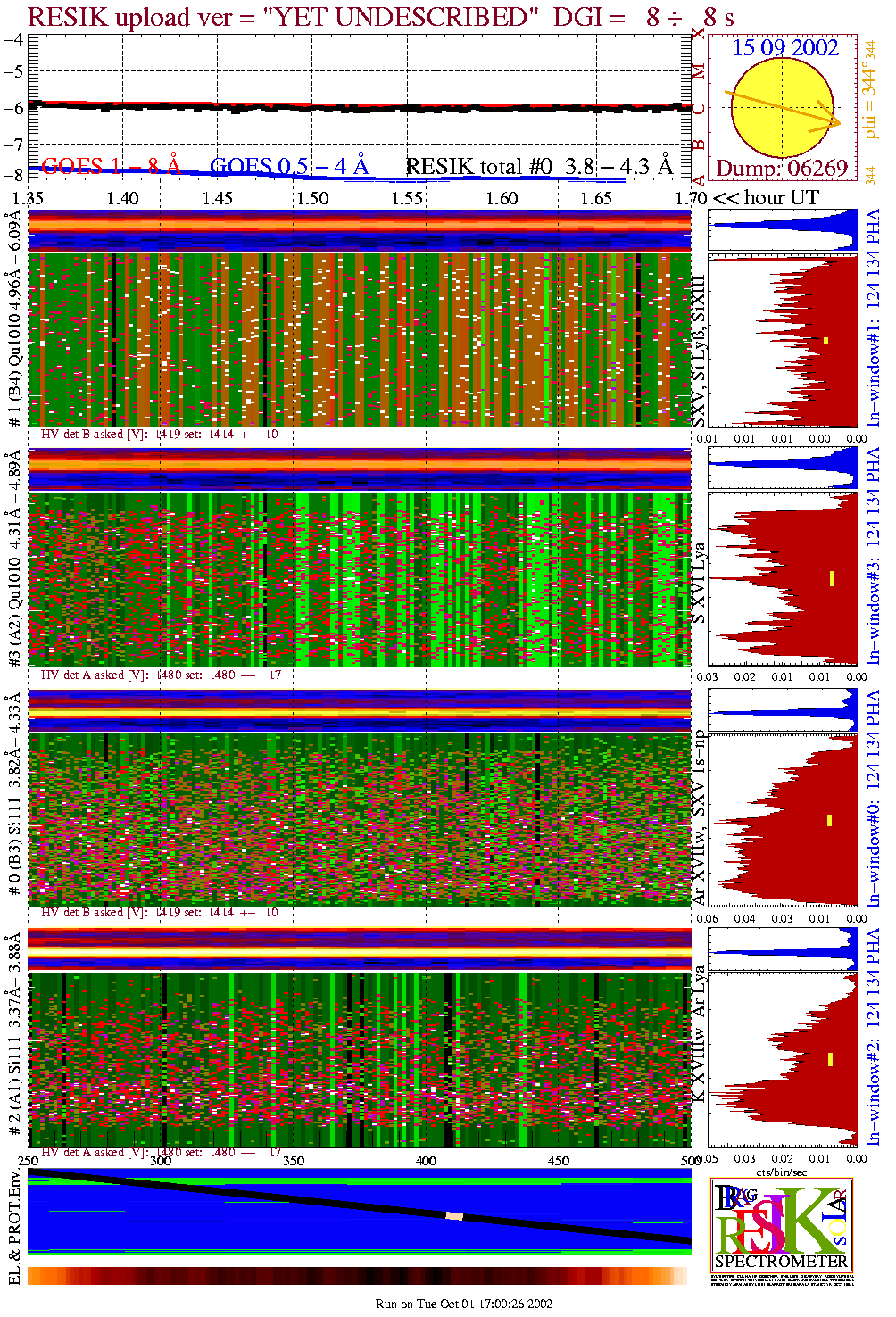
Task: Click yellow marker in In-window#0 histogram
Action: (829, 820)
